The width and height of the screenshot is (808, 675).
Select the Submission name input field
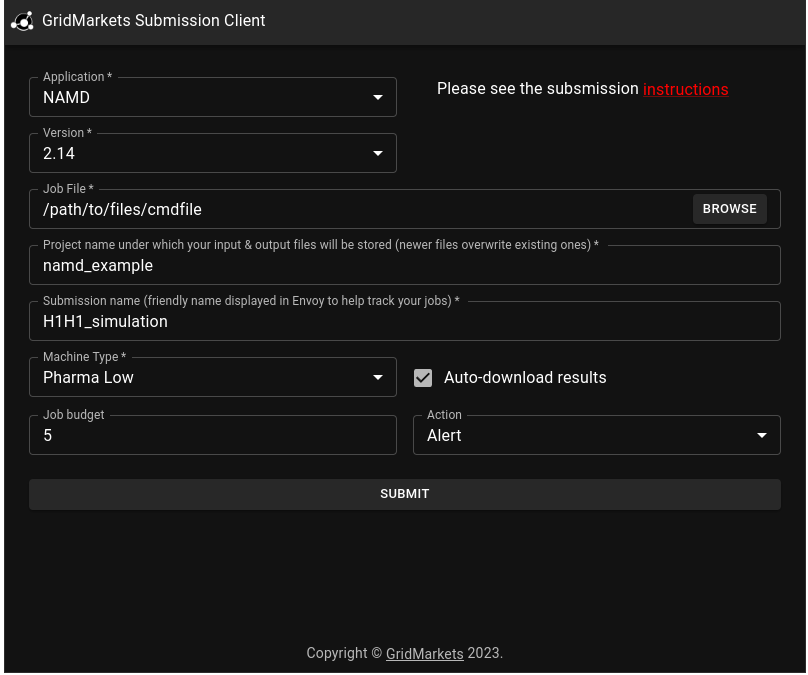click(x=405, y=322)
